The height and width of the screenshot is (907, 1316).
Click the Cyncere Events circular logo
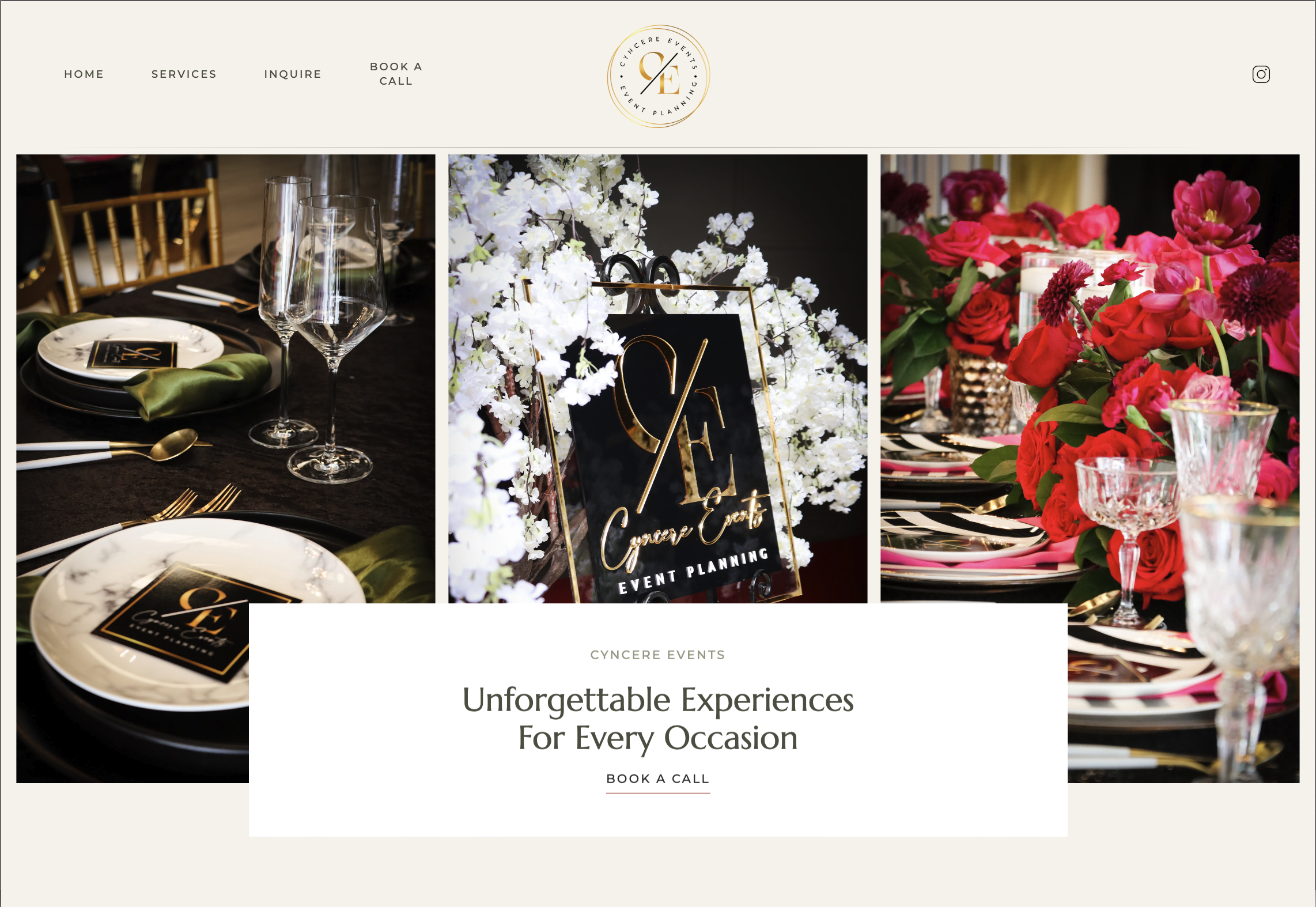click(x=658, y=76)
